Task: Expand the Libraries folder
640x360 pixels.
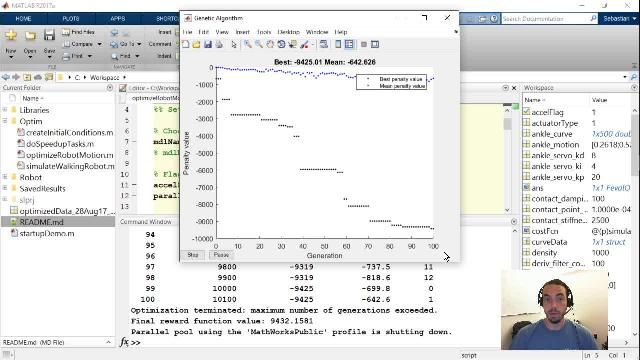Action: (x=5, y=110)
